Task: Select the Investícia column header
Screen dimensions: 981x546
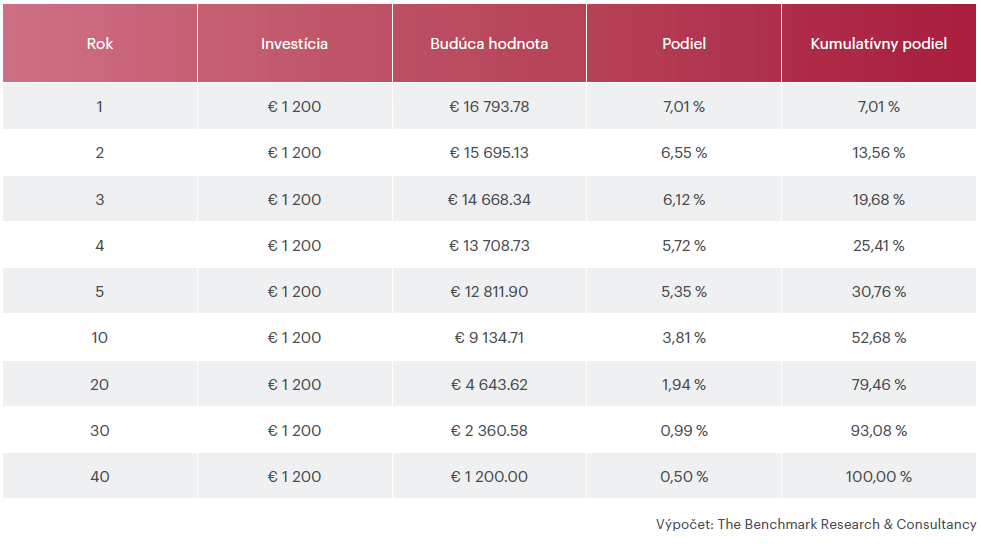Action: point(294,44)
